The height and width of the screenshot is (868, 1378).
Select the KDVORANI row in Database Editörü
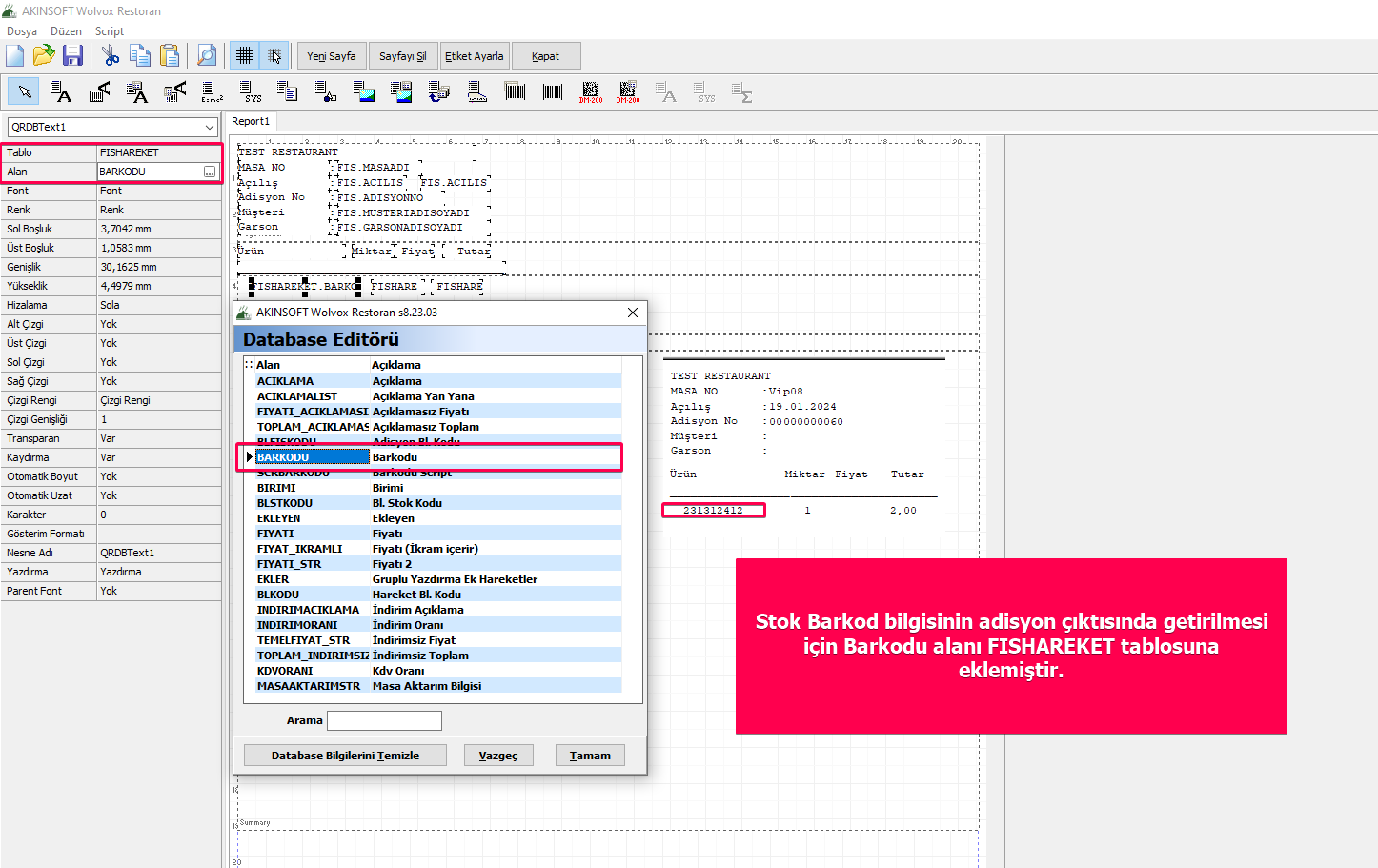click(x=438, y=671)
